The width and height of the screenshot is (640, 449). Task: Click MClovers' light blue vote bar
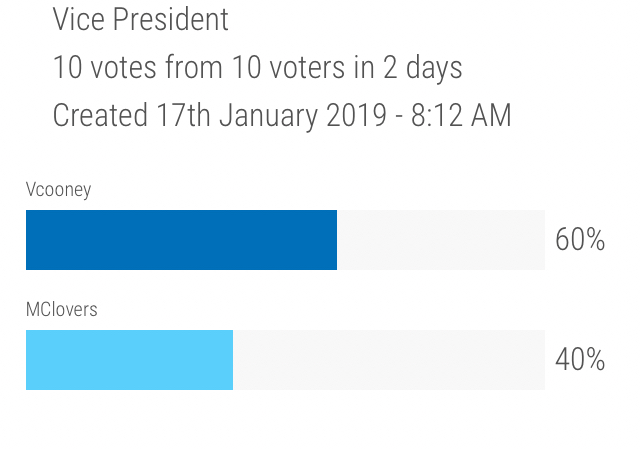tap(129, 360)
